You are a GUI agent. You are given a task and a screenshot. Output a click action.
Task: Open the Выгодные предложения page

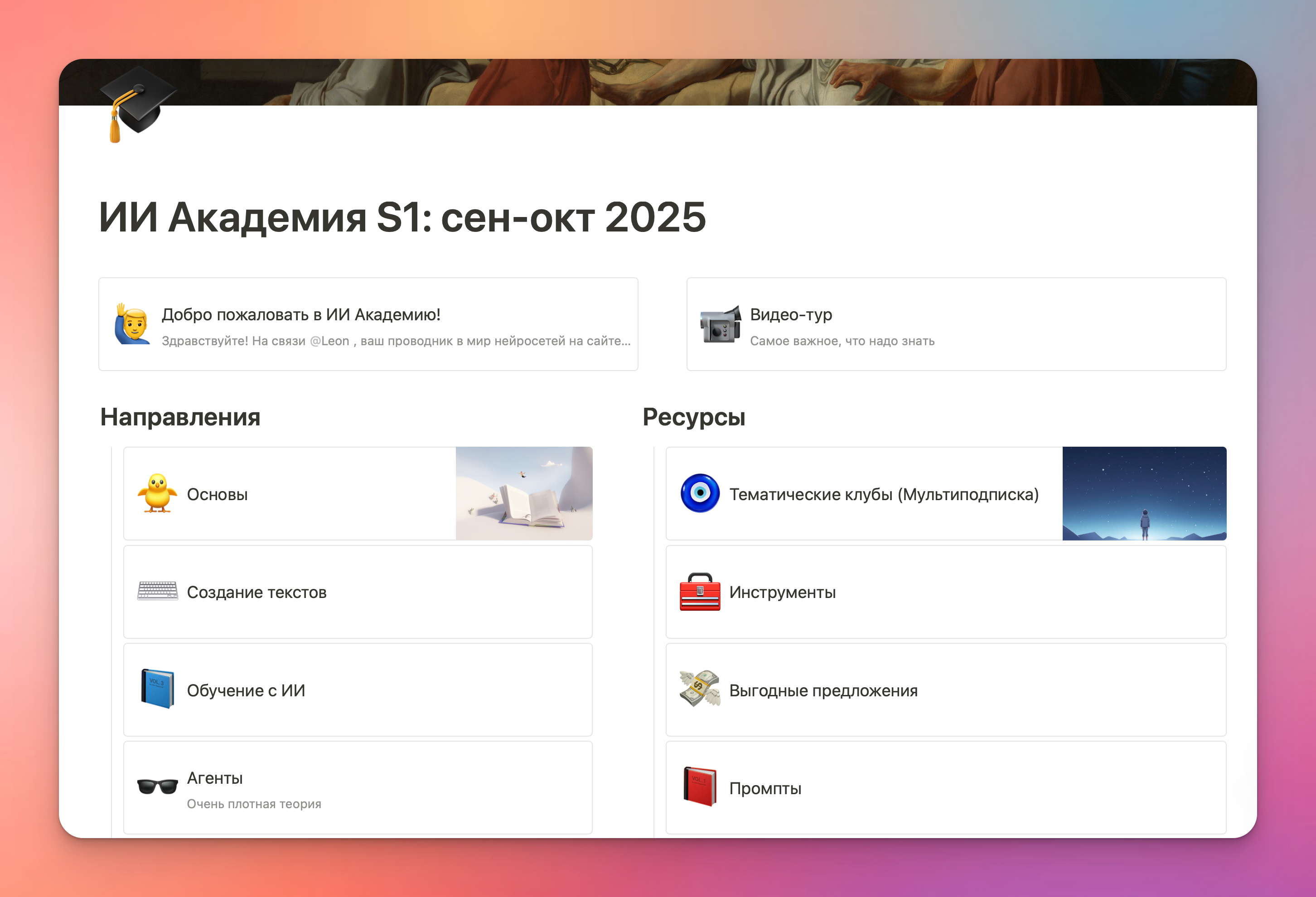(x=823, y=690)
